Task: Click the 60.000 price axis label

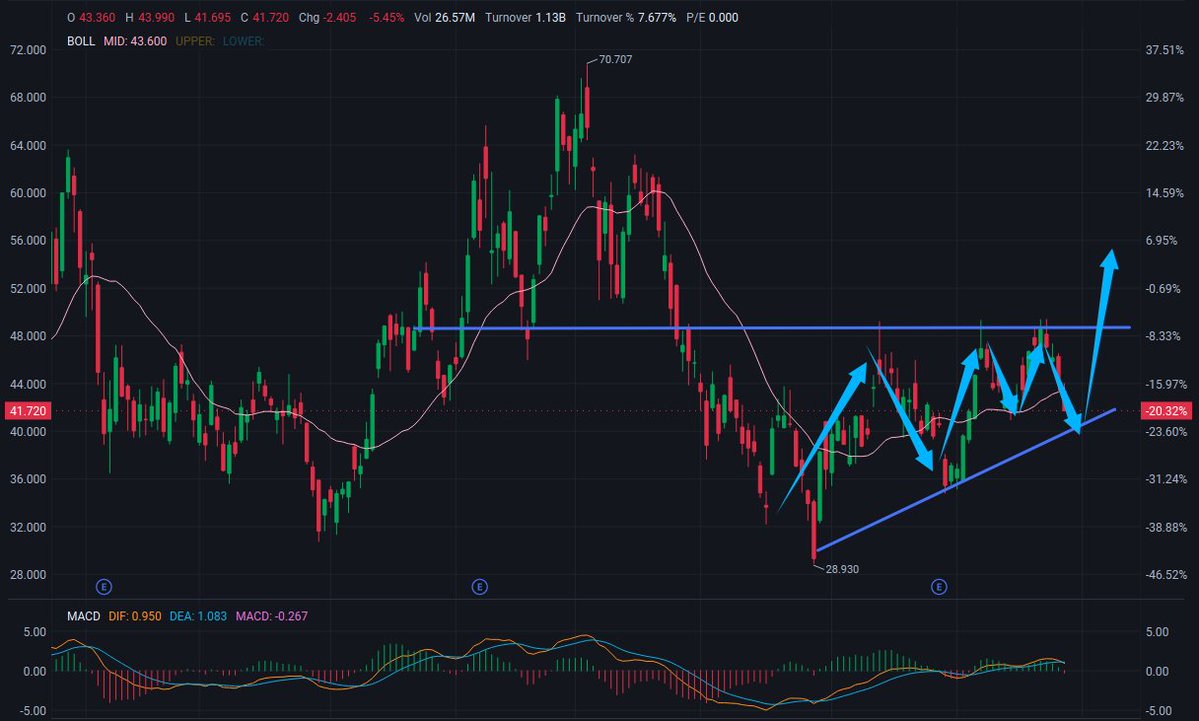Action: (28, 193)
